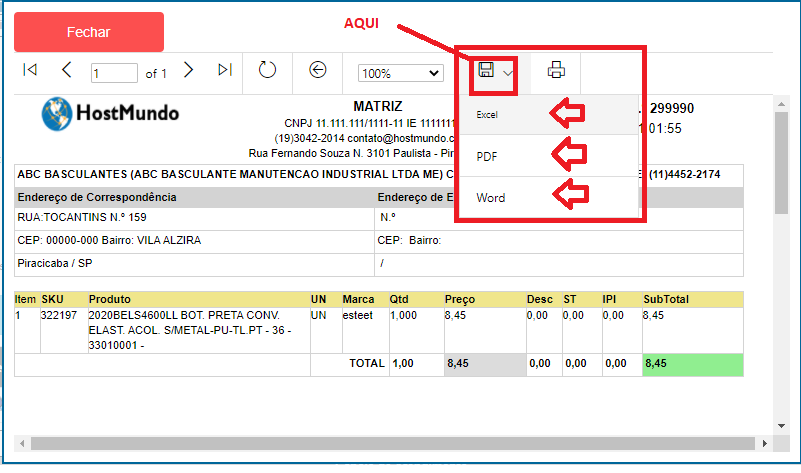Image resolution: width=801 pixels, height=473 pixels.
Task: Click the 'ABC BASCULANTES' customer name line
Action: coord(235,174)
